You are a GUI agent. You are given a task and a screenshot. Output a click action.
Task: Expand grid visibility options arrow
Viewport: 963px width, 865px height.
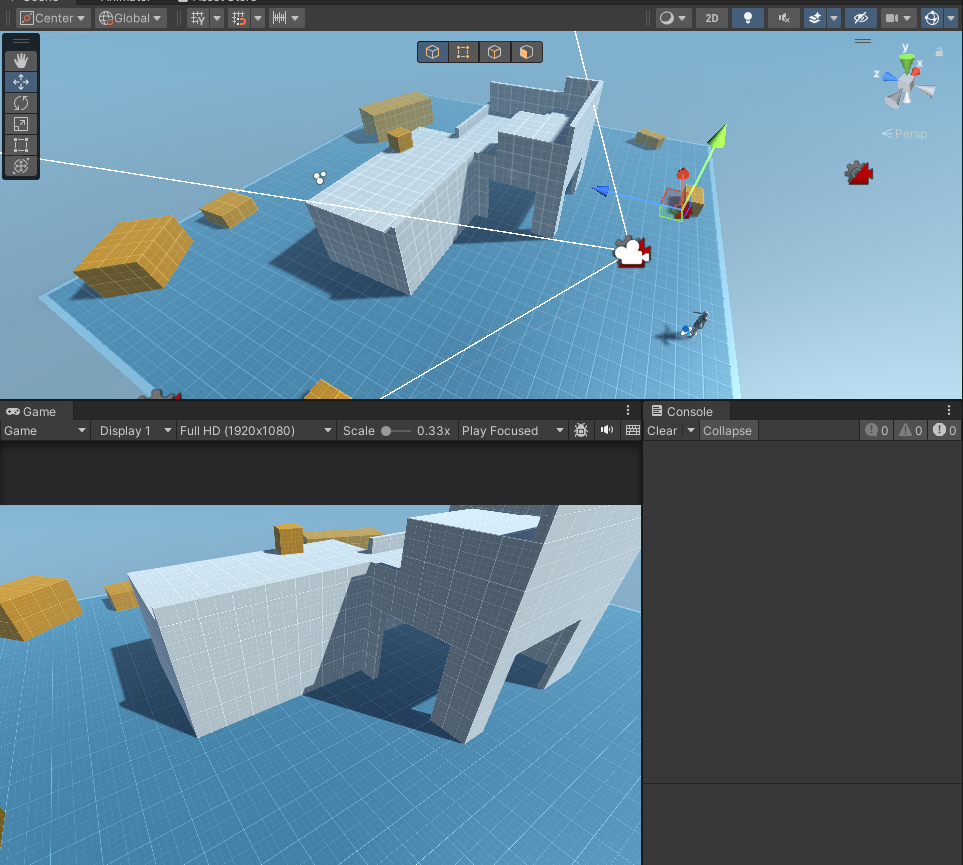pyautogui.click(x=217, y=18)
